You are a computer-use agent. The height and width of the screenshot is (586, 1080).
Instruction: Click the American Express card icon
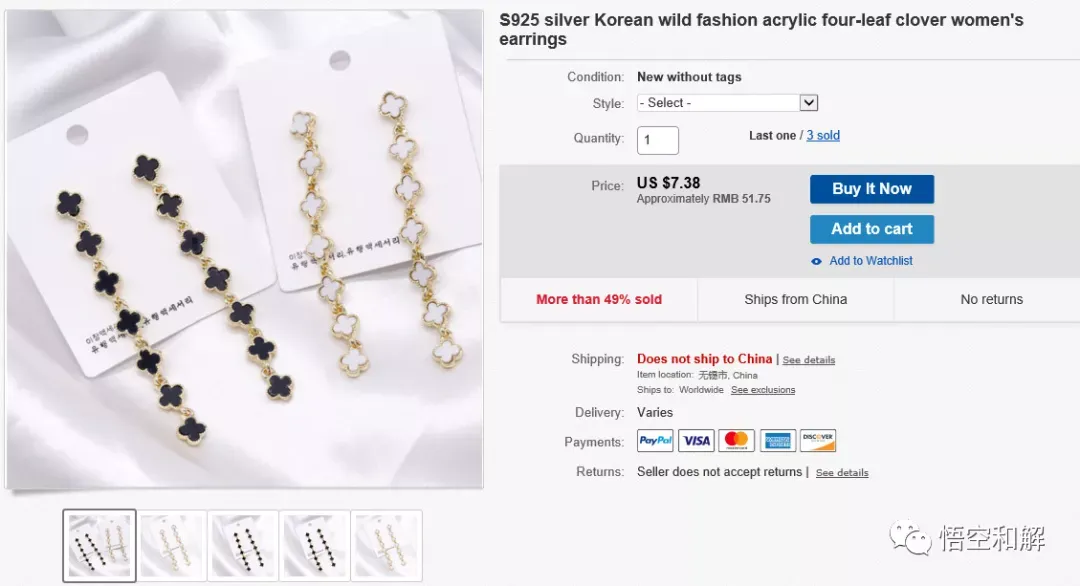pyautogui.click(x=778, y=441)
